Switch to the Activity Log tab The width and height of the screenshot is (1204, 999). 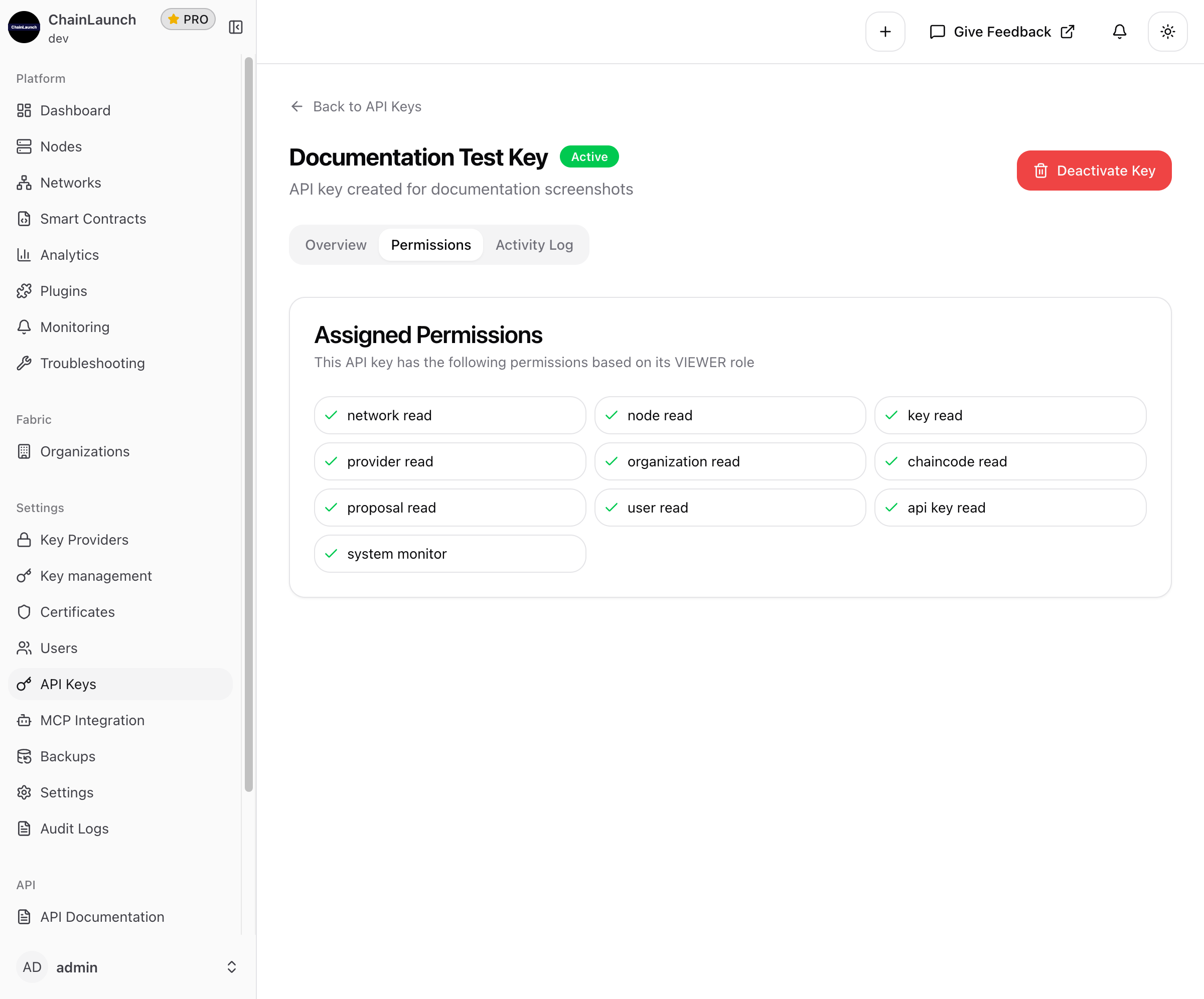pyautogui.click(x=534, y=245)
